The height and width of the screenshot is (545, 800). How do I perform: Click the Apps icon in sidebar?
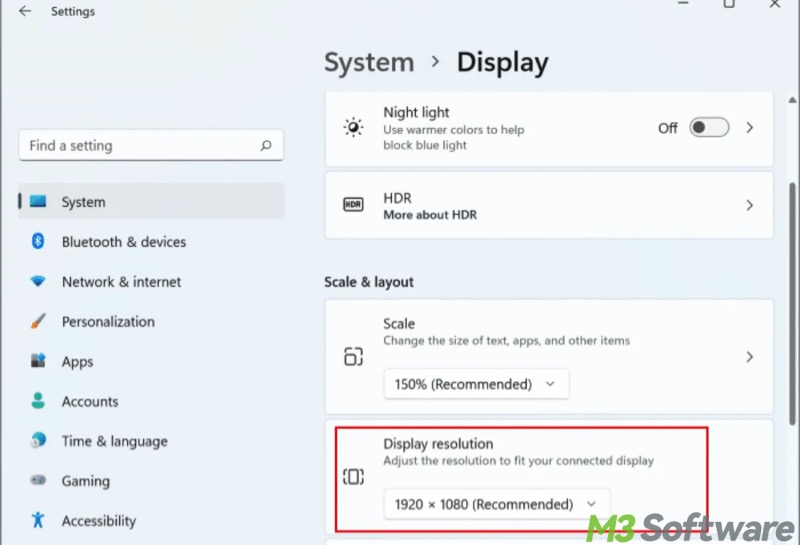coord(38,361)
